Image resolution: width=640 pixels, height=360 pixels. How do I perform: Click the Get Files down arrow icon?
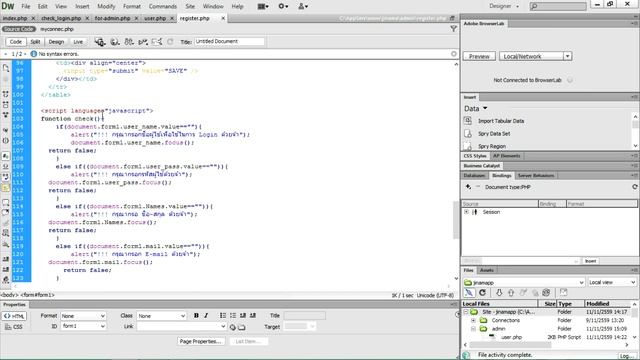pyautogui.click(x=499, y=293)
